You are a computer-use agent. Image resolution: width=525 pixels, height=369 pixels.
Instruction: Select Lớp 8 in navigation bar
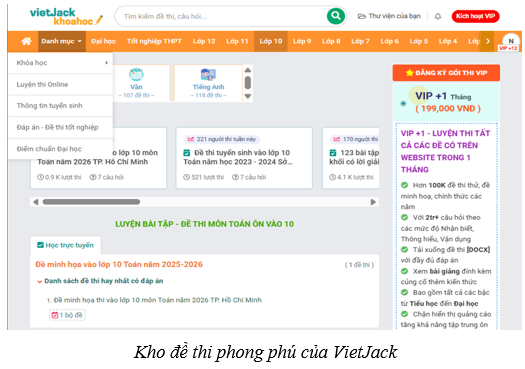pyautogui.click(x=331, y=41)
